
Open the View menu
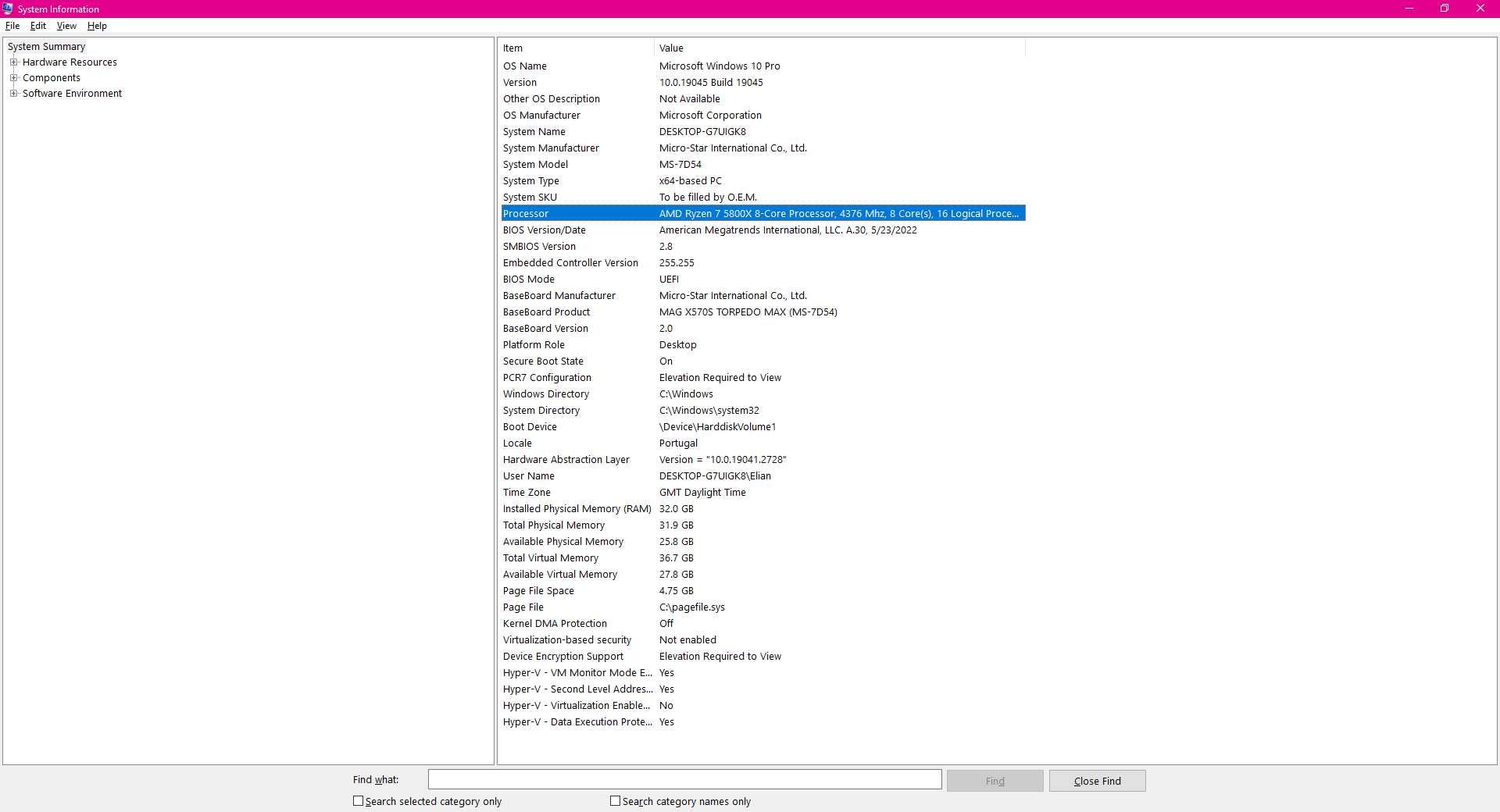66,26
